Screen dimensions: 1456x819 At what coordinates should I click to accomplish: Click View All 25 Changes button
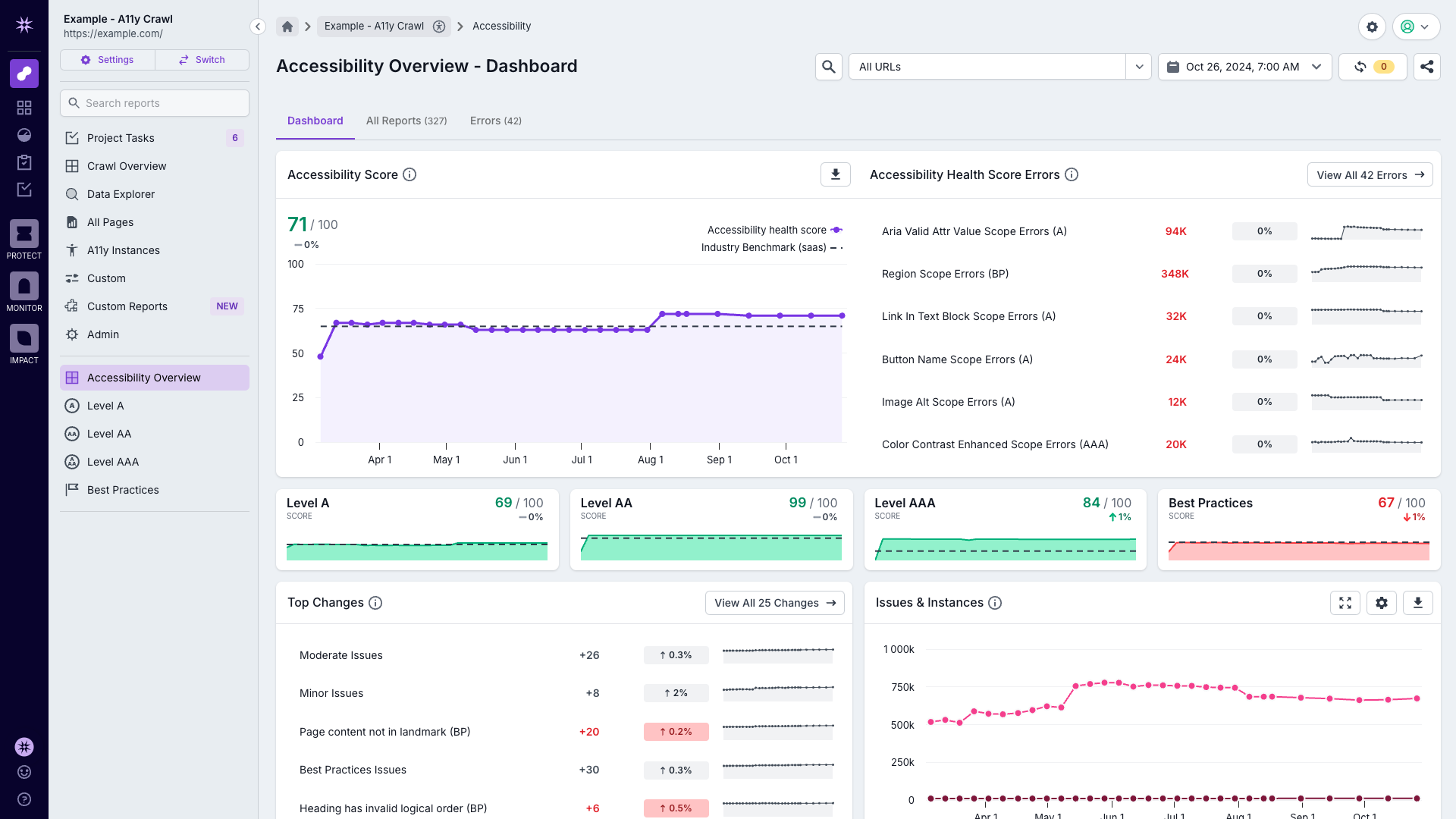pos(774,603)
